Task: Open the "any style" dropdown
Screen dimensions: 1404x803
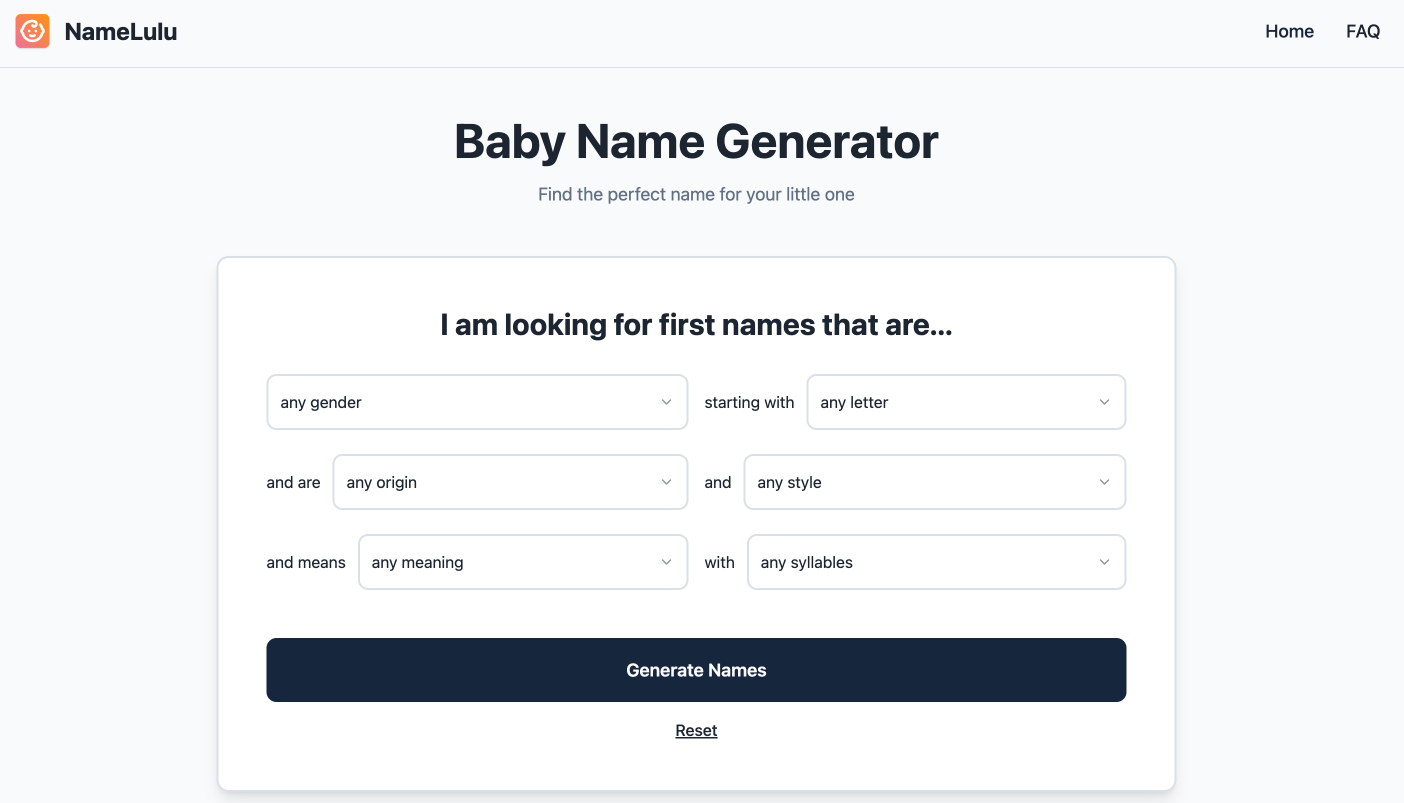Action: (x=934, y=482)
